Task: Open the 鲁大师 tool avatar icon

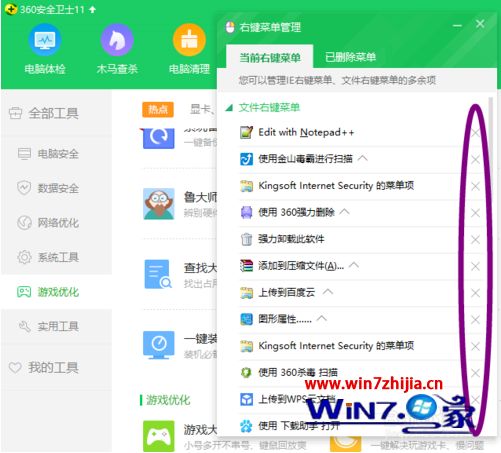Action: 159,204
